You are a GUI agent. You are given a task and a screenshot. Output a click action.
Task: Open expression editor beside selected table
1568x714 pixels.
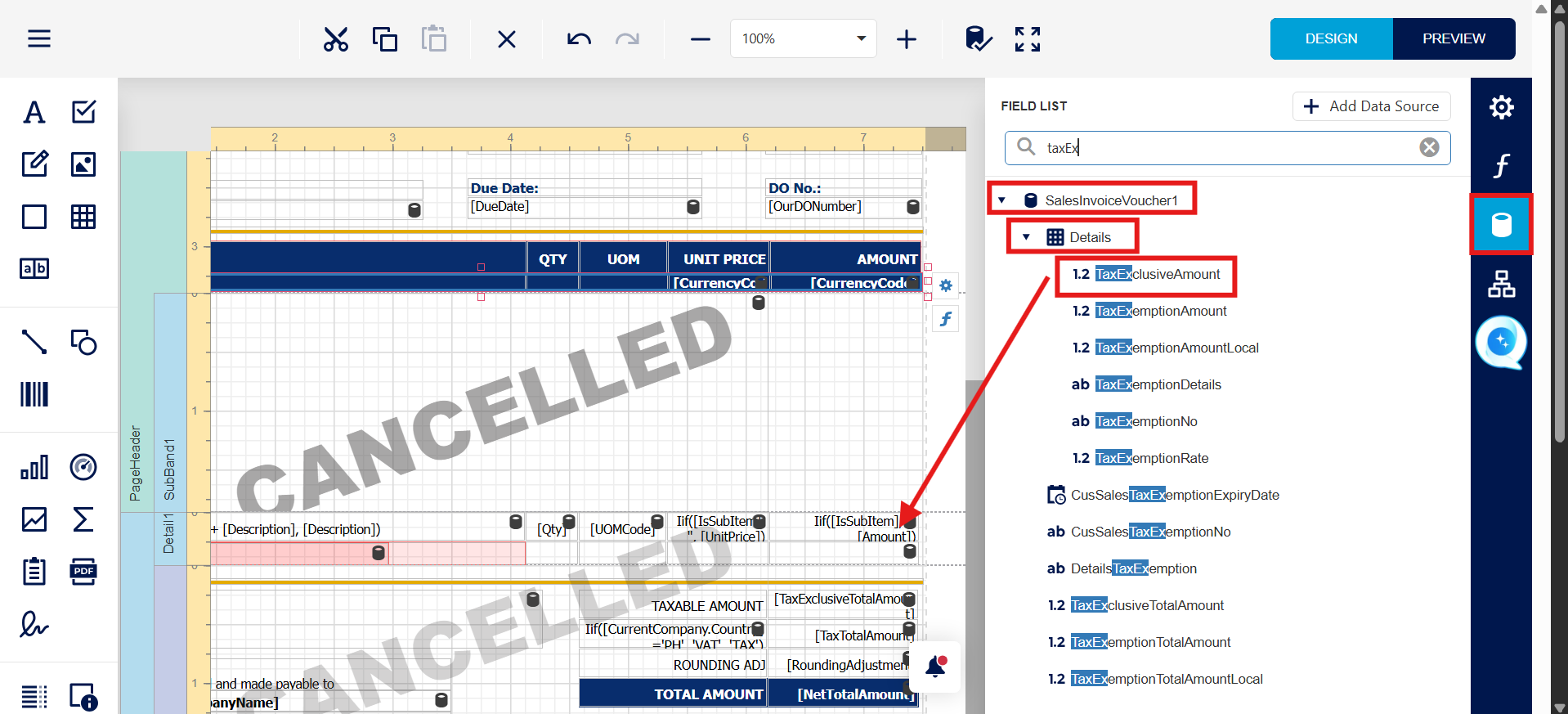(x=946, y=319)
